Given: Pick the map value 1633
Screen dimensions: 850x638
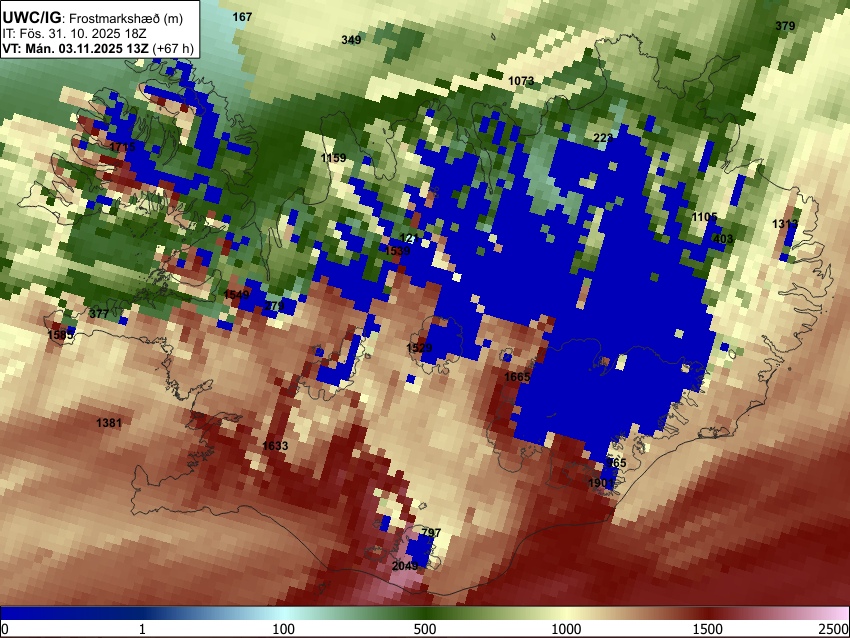Looking at the screenshot, I should [x=275, y=446].
